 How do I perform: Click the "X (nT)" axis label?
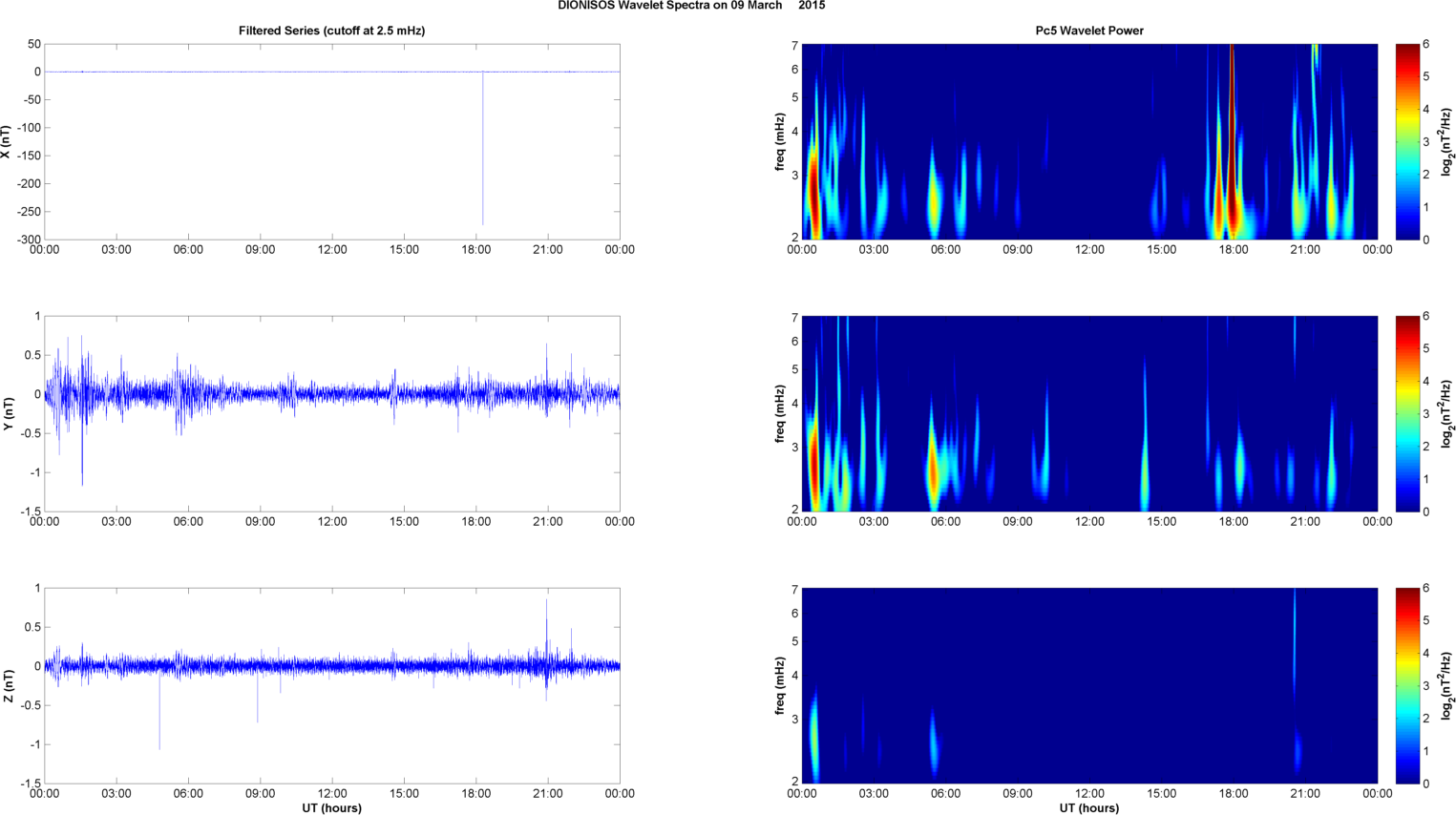7,141
